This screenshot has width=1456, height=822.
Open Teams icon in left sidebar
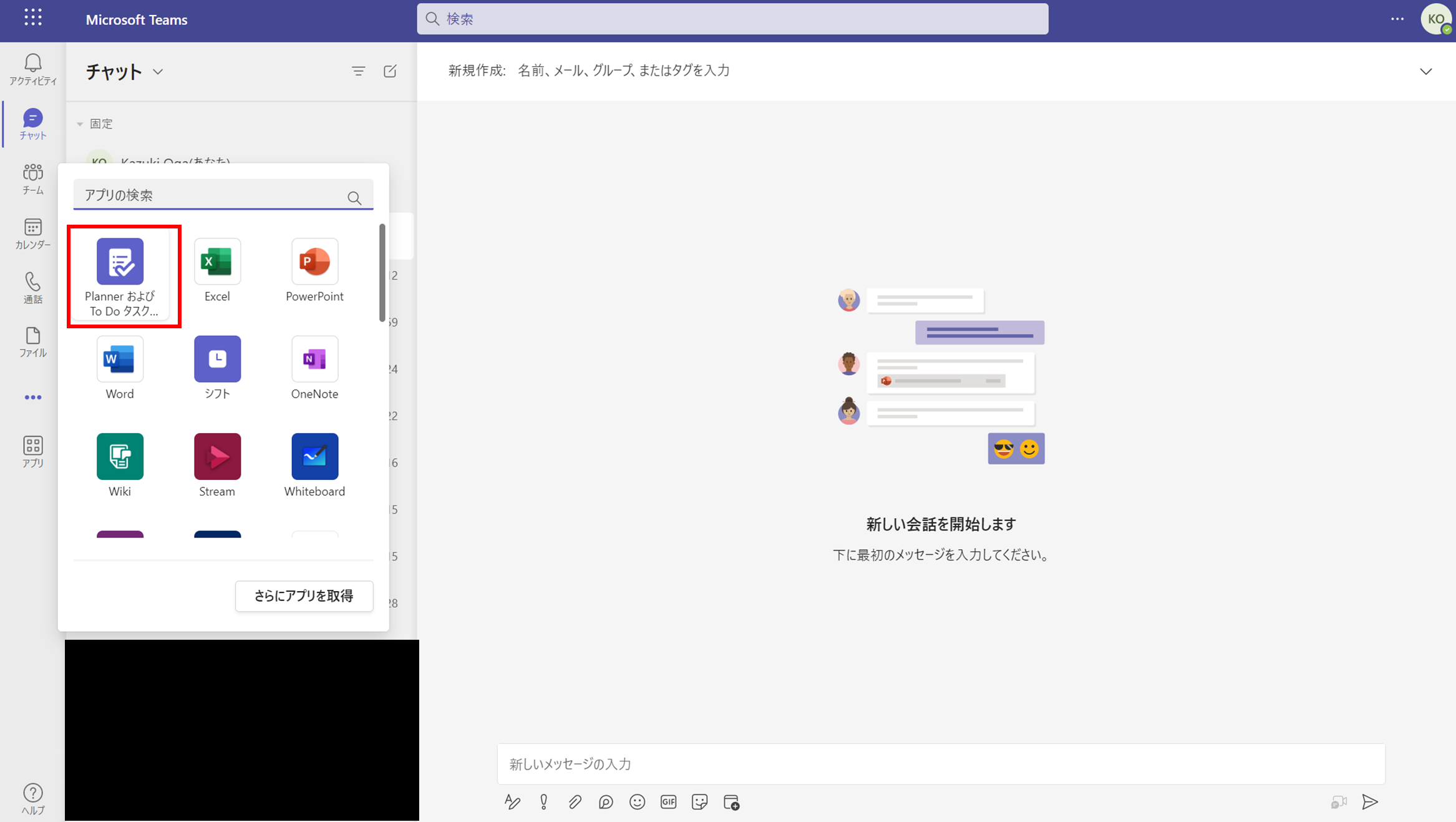(33, 179)
